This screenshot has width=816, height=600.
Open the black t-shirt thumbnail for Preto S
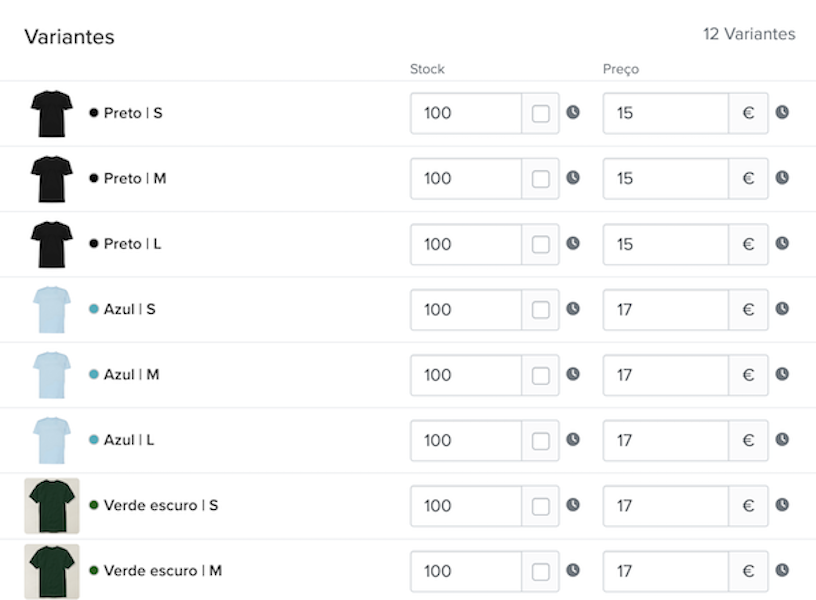[x=52, y=113]
